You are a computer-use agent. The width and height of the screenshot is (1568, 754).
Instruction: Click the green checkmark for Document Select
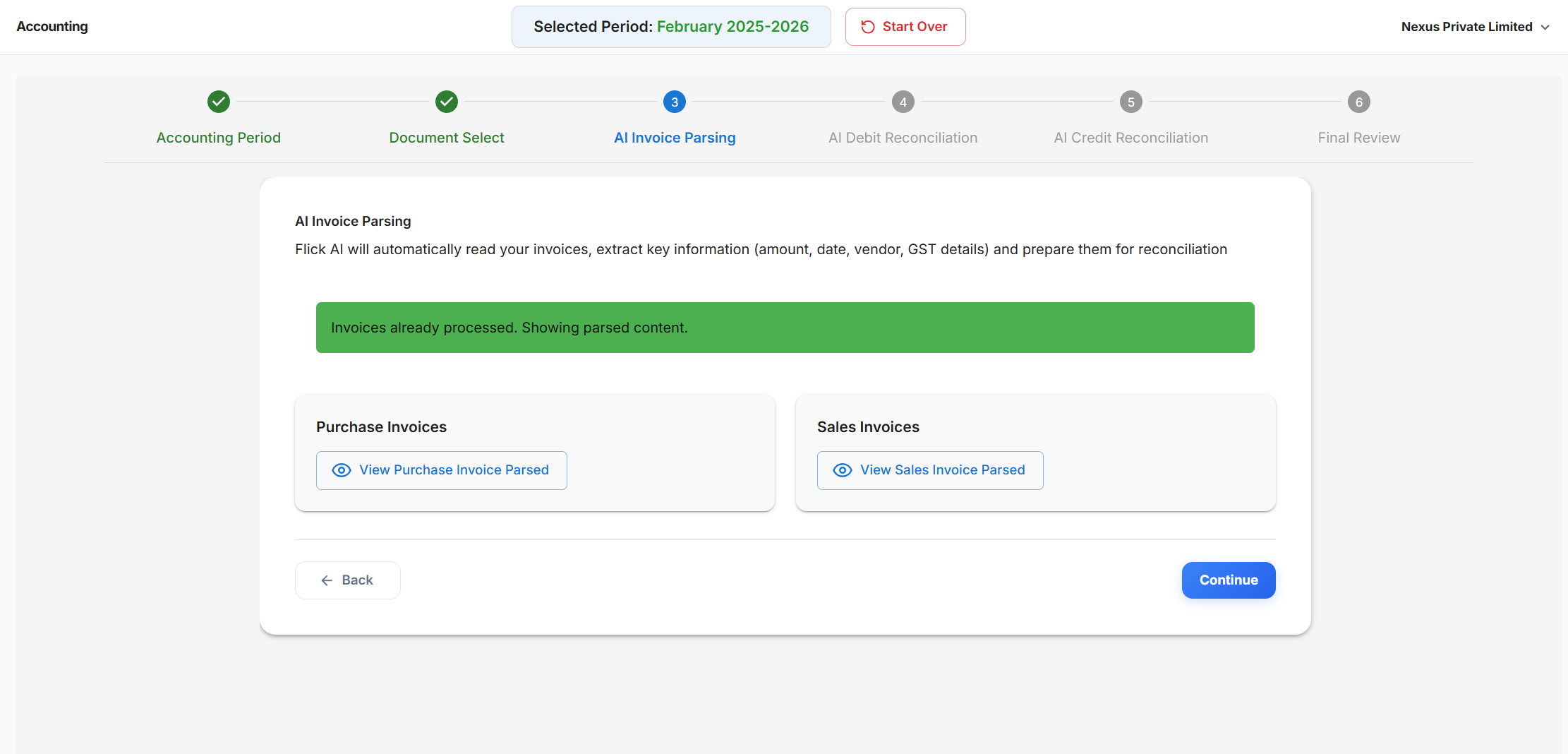coord(447,102)
